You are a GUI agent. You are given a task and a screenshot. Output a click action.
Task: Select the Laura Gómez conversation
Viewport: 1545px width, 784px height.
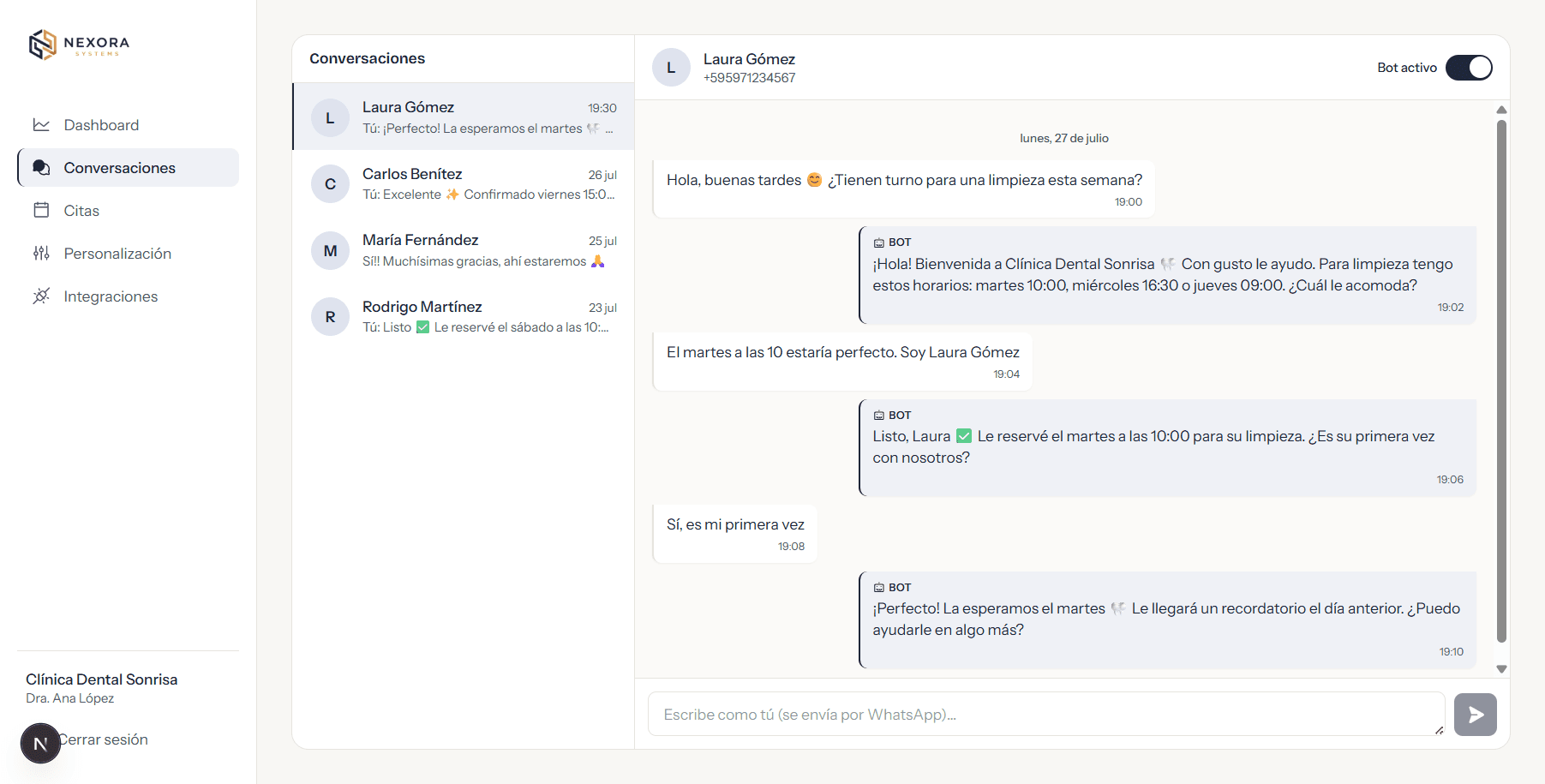coord(464,117)
